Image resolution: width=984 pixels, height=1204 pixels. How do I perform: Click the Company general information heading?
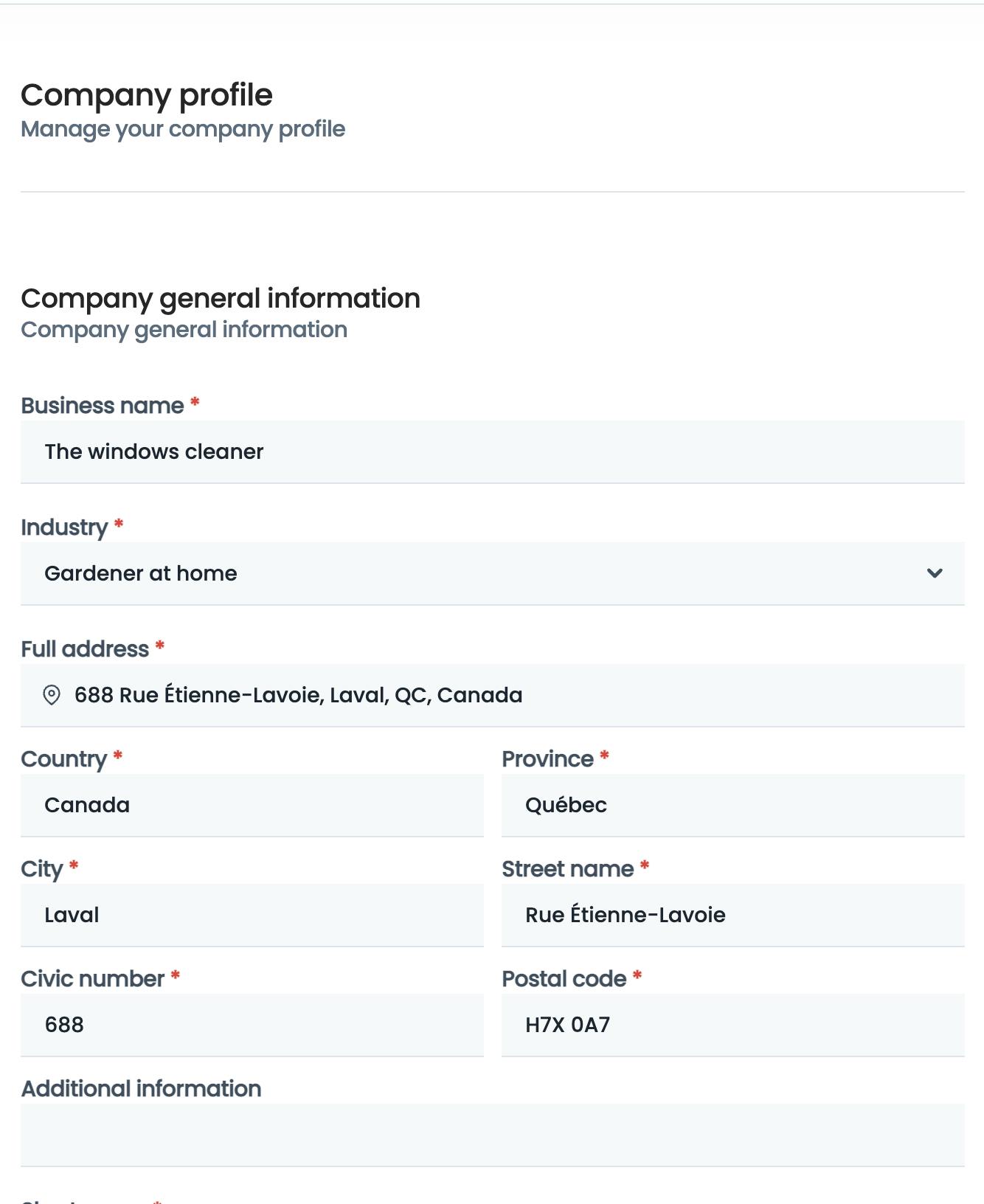click(x=221, y=299)
